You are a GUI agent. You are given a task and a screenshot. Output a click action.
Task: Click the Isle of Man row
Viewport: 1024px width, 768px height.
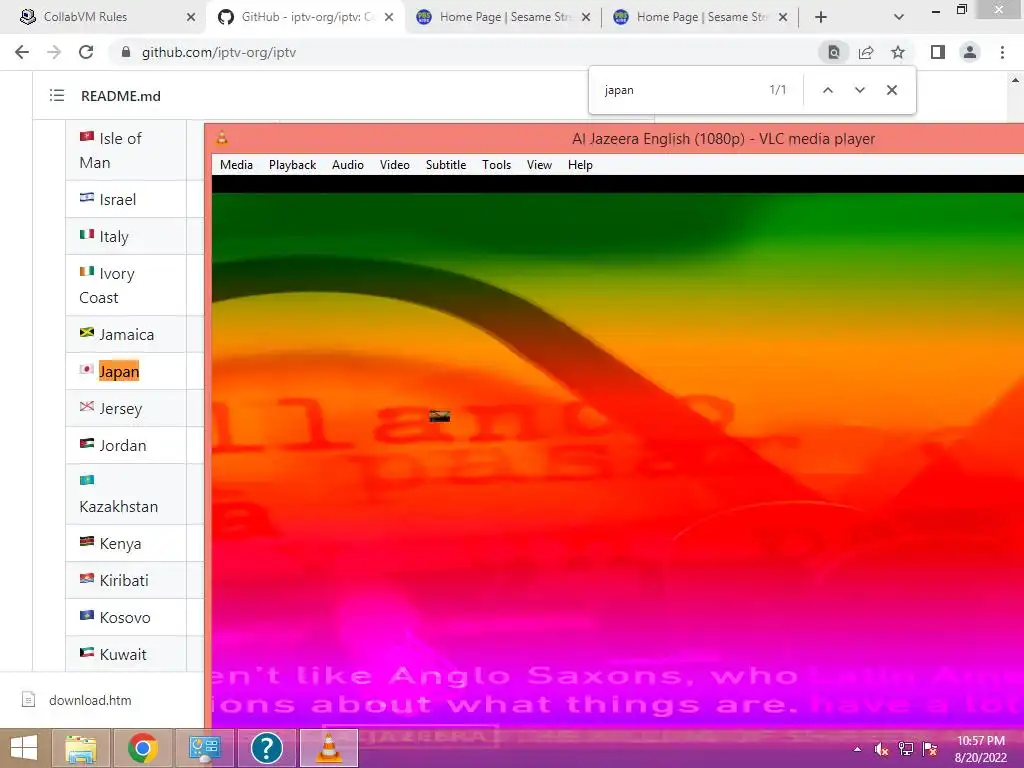pos(125,150)
